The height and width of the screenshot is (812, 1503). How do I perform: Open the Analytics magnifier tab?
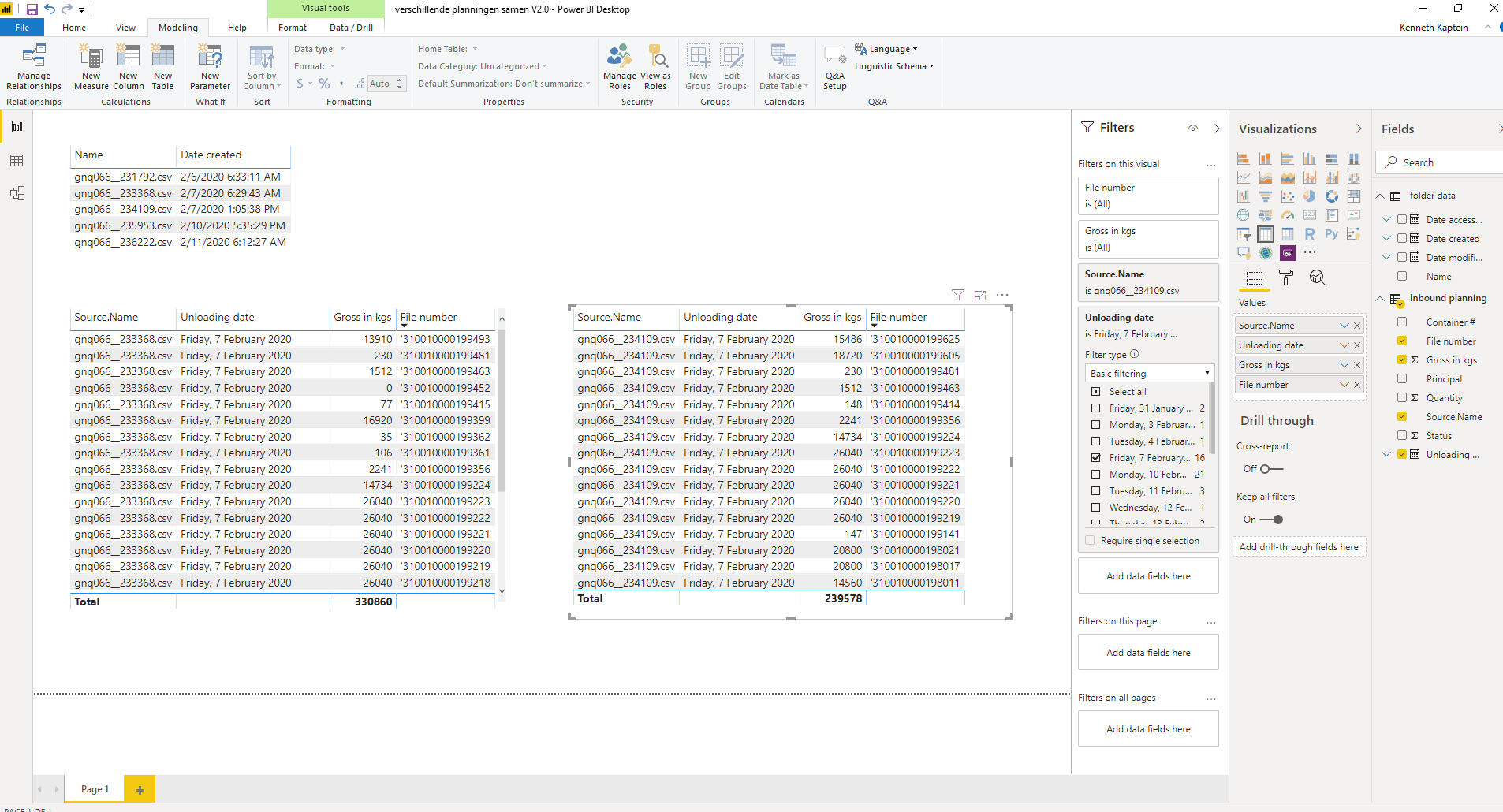click(1318, 277)
